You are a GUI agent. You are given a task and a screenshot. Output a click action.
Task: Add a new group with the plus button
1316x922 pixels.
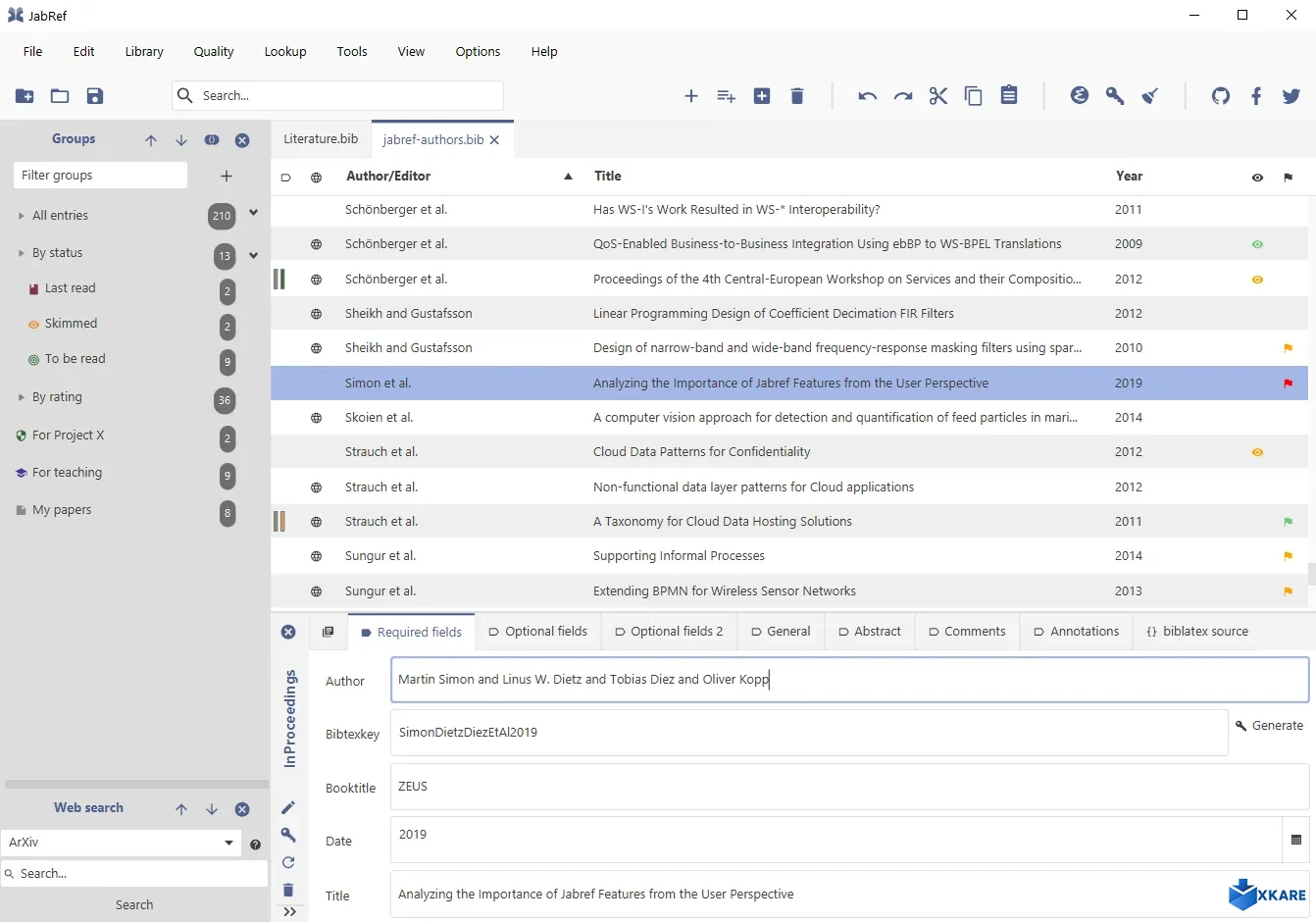tap(227, 177)
